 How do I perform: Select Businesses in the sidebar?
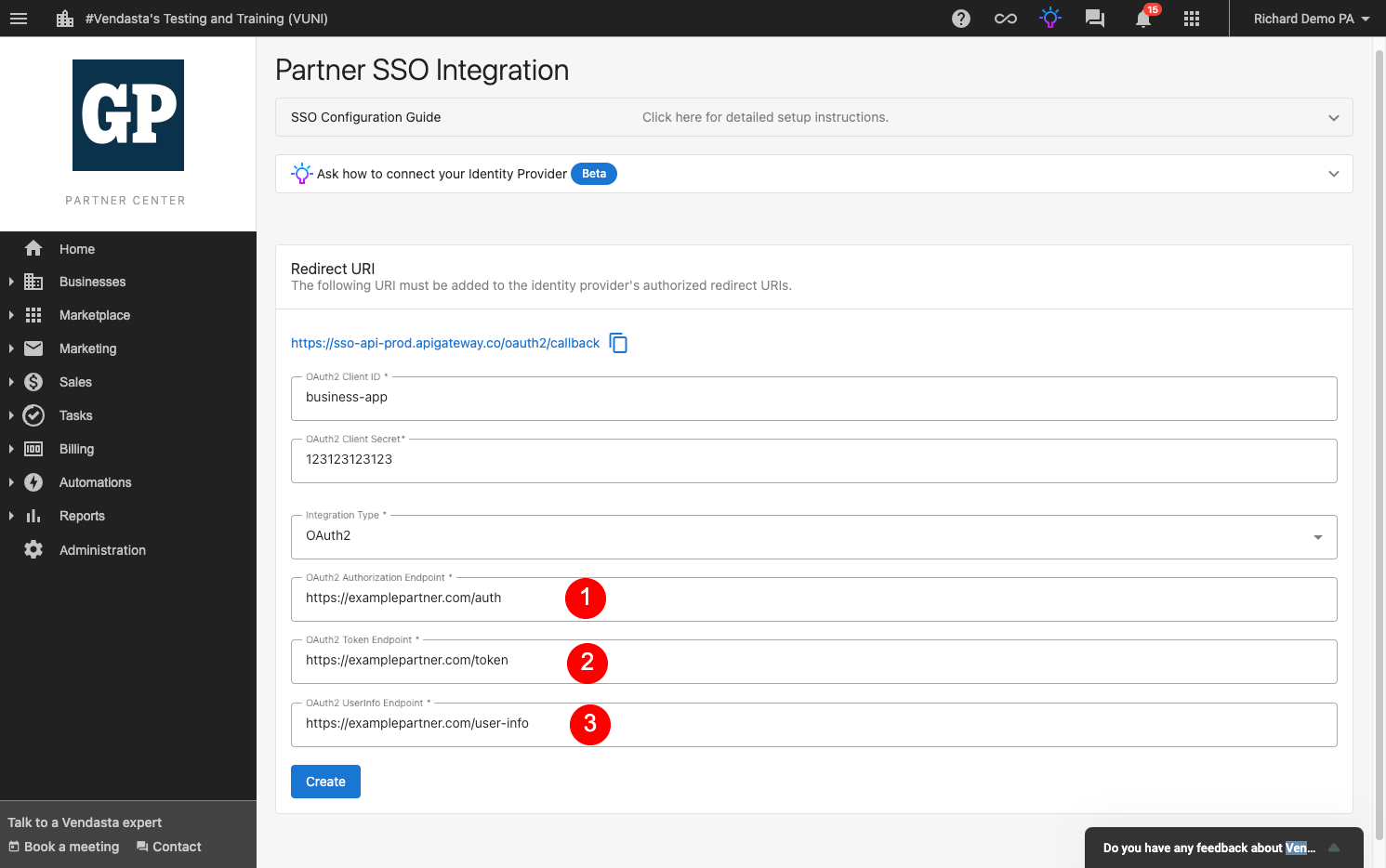[92, 282]
